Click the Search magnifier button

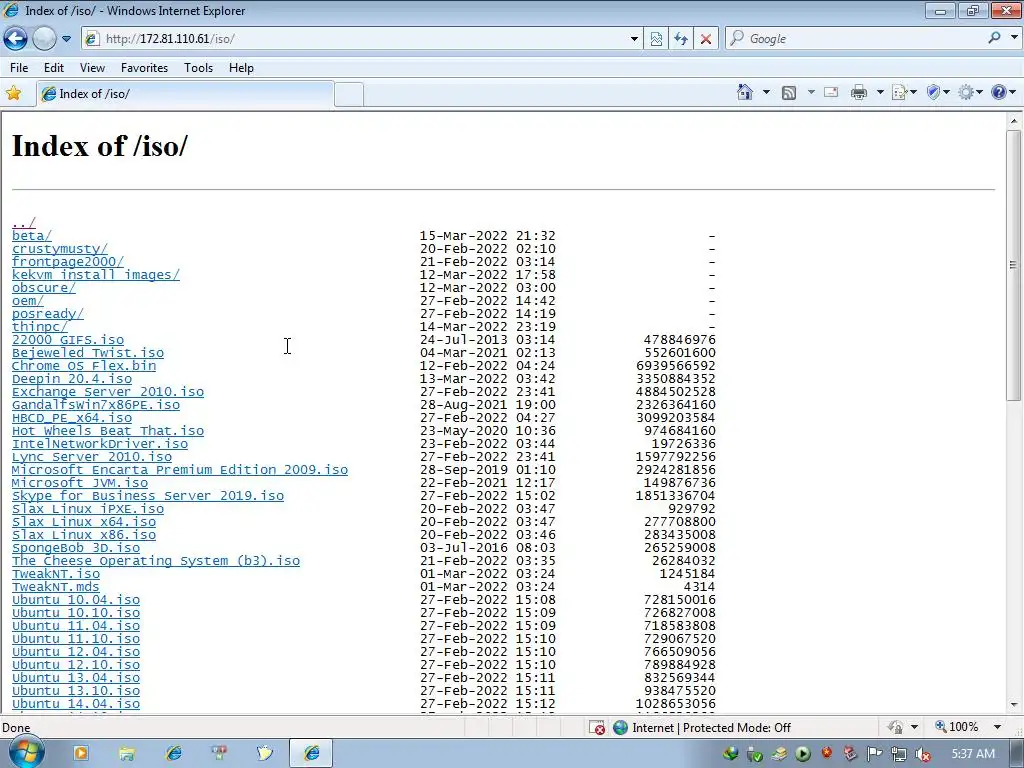pyautogui.click(x=995, y=38)
